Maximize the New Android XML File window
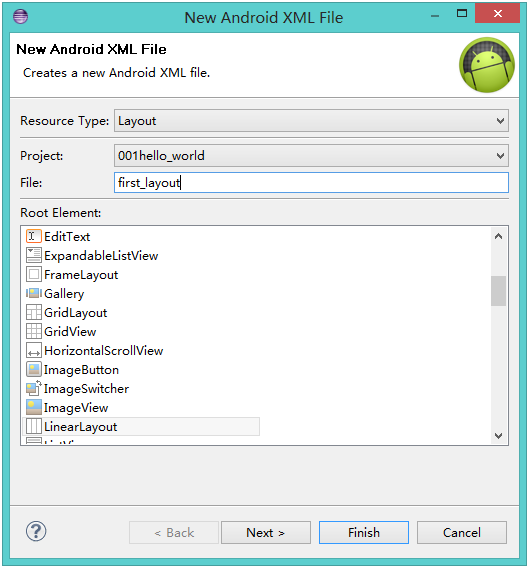This screenshot has width=529, height=568. (x=462, y=14)
